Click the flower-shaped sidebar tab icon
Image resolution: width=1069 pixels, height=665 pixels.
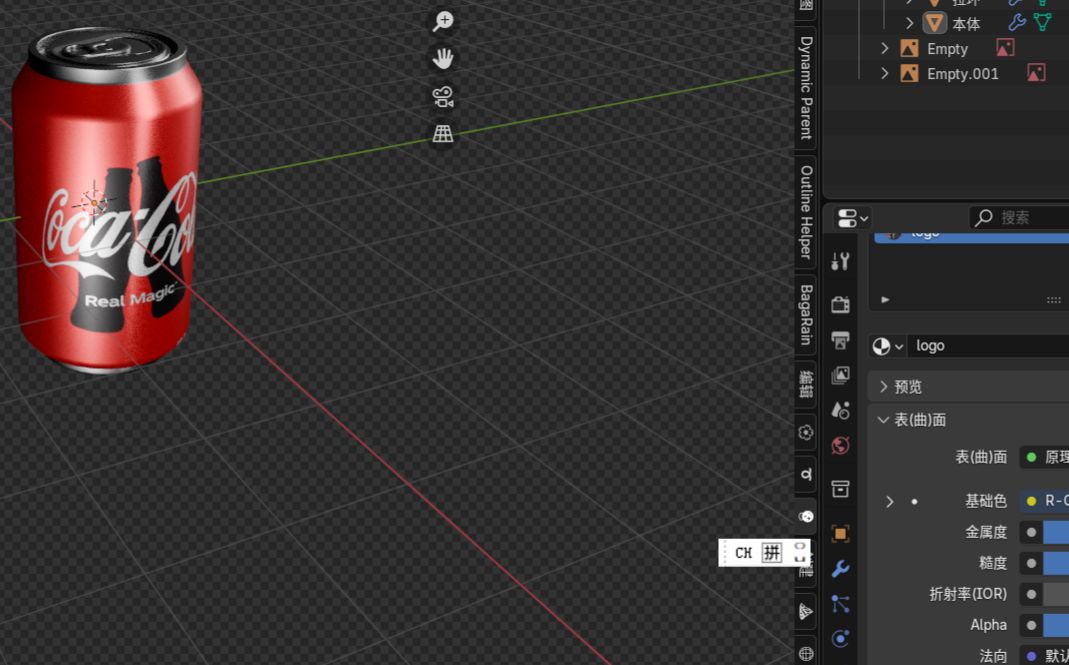click(x=806, y=432)
